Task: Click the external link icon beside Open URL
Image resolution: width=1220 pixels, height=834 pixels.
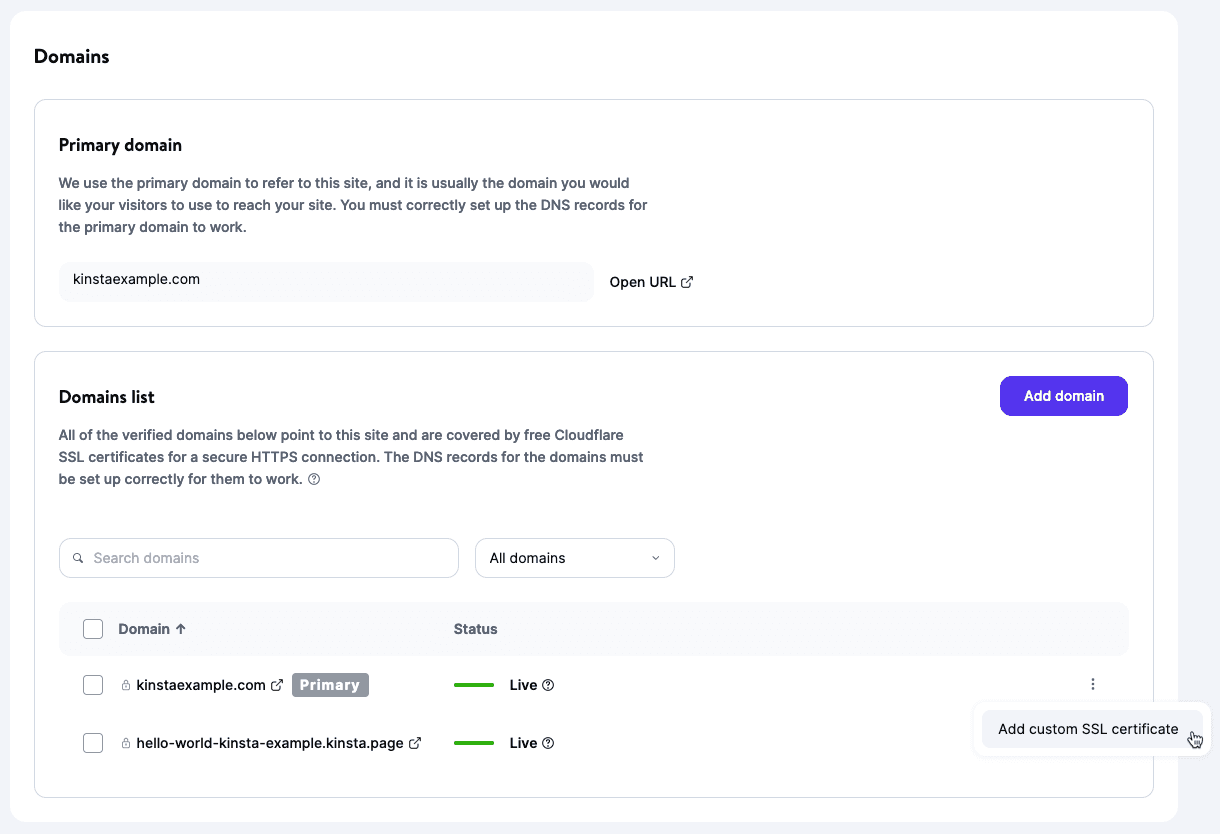Action: pyautogui.click(x=687, y=282)
